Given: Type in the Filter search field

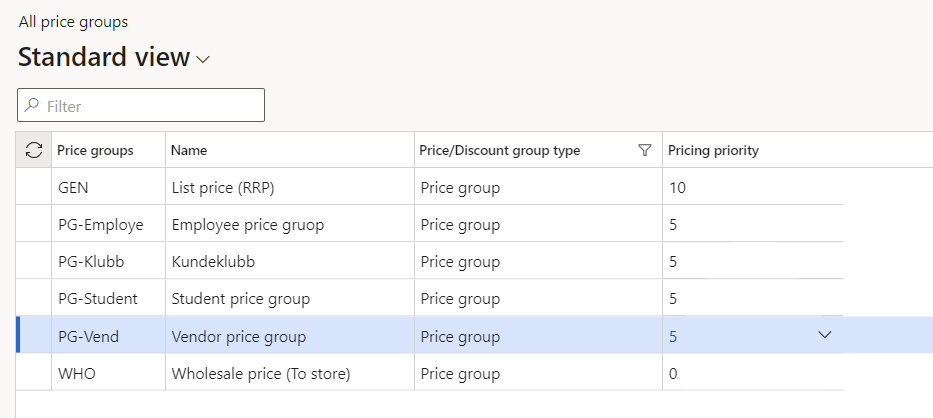Looking at the screenshot, I should click(150, 106).
